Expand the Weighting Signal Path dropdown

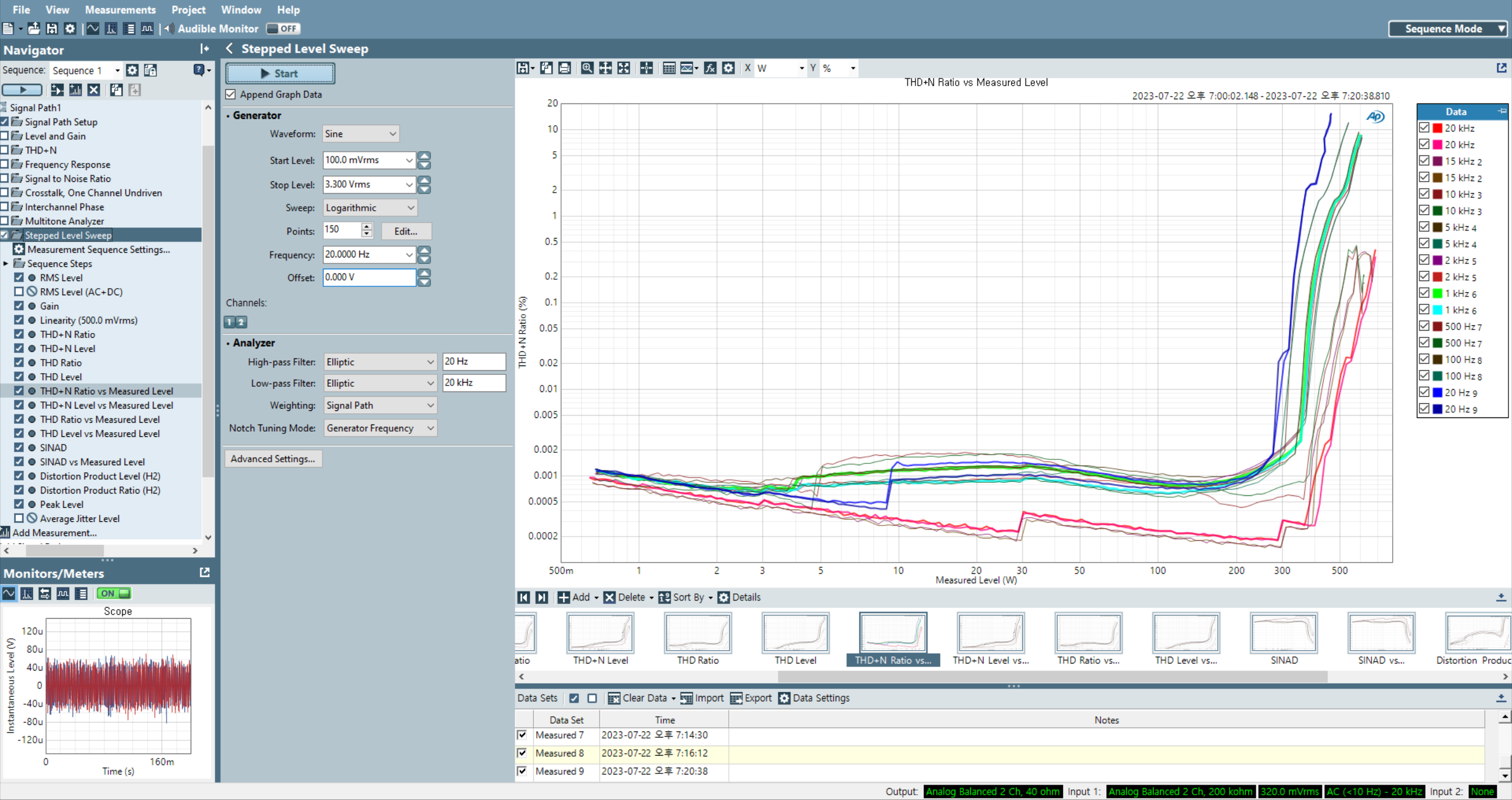(380, 406)
